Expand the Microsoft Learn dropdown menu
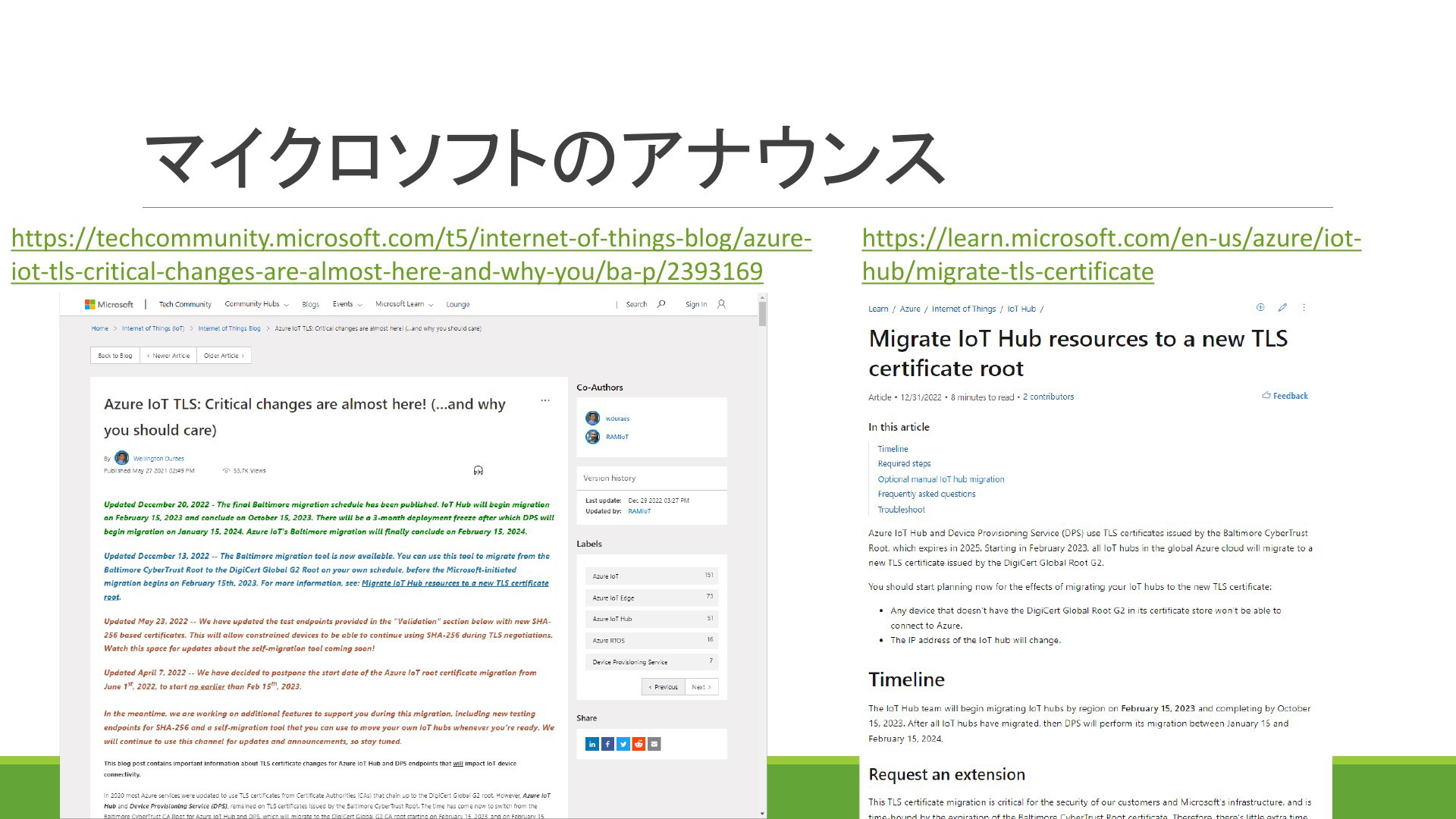 click(x=404, y=304)
